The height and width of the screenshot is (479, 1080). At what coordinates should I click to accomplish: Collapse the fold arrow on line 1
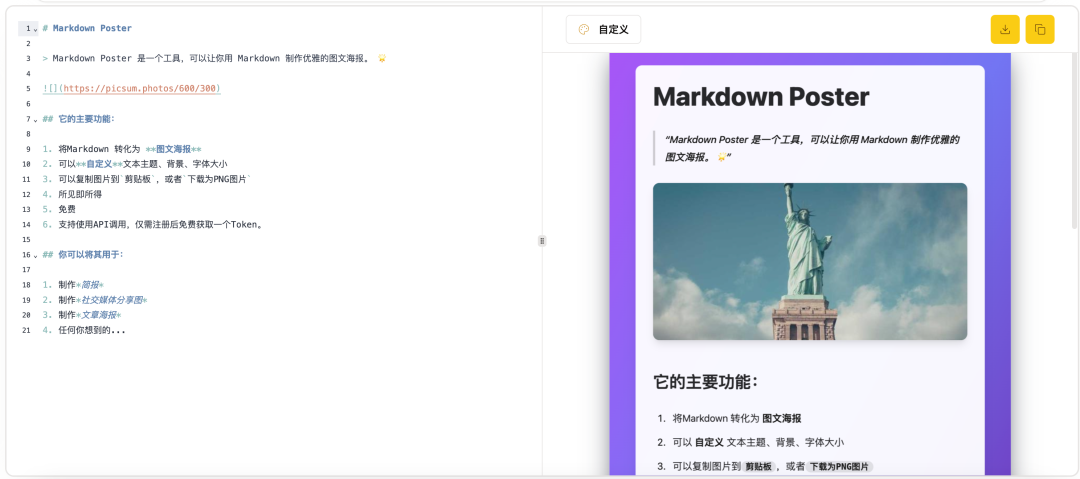36,29
